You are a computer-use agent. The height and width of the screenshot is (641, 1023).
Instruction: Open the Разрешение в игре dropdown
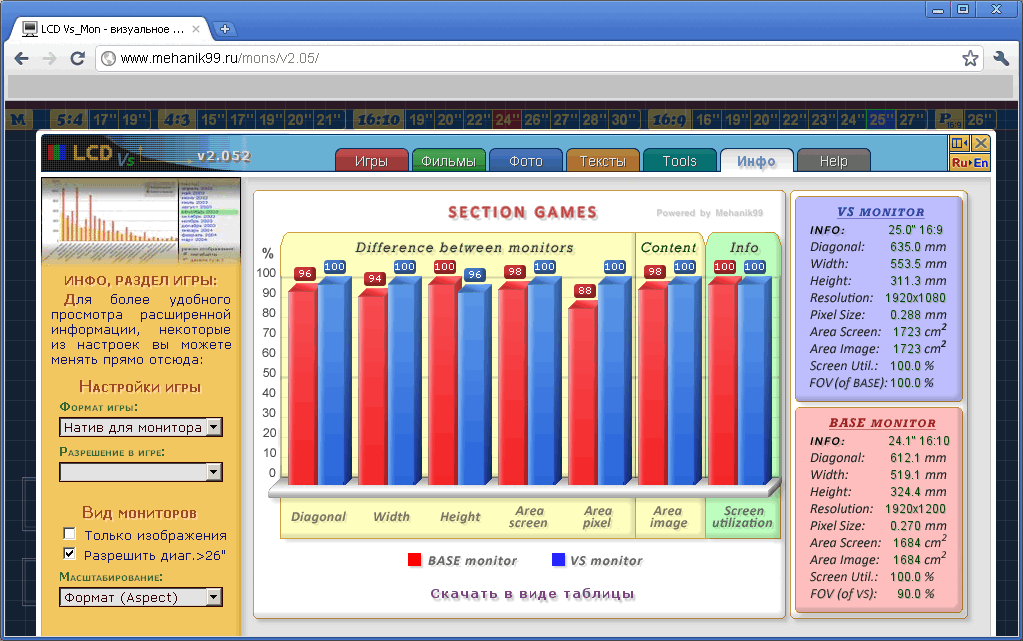point(141,472)
